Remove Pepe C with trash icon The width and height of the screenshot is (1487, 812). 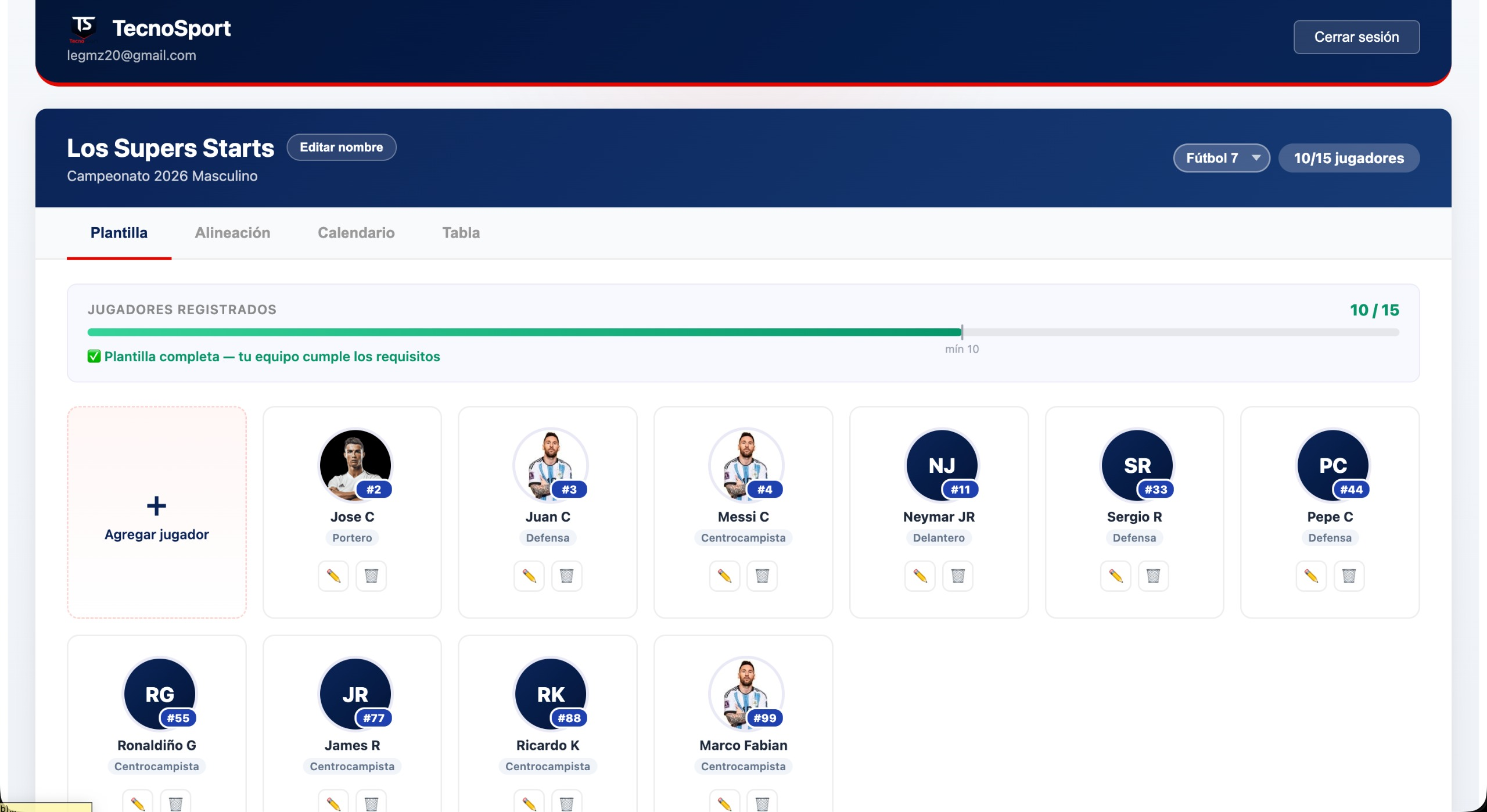(1349, 576)
